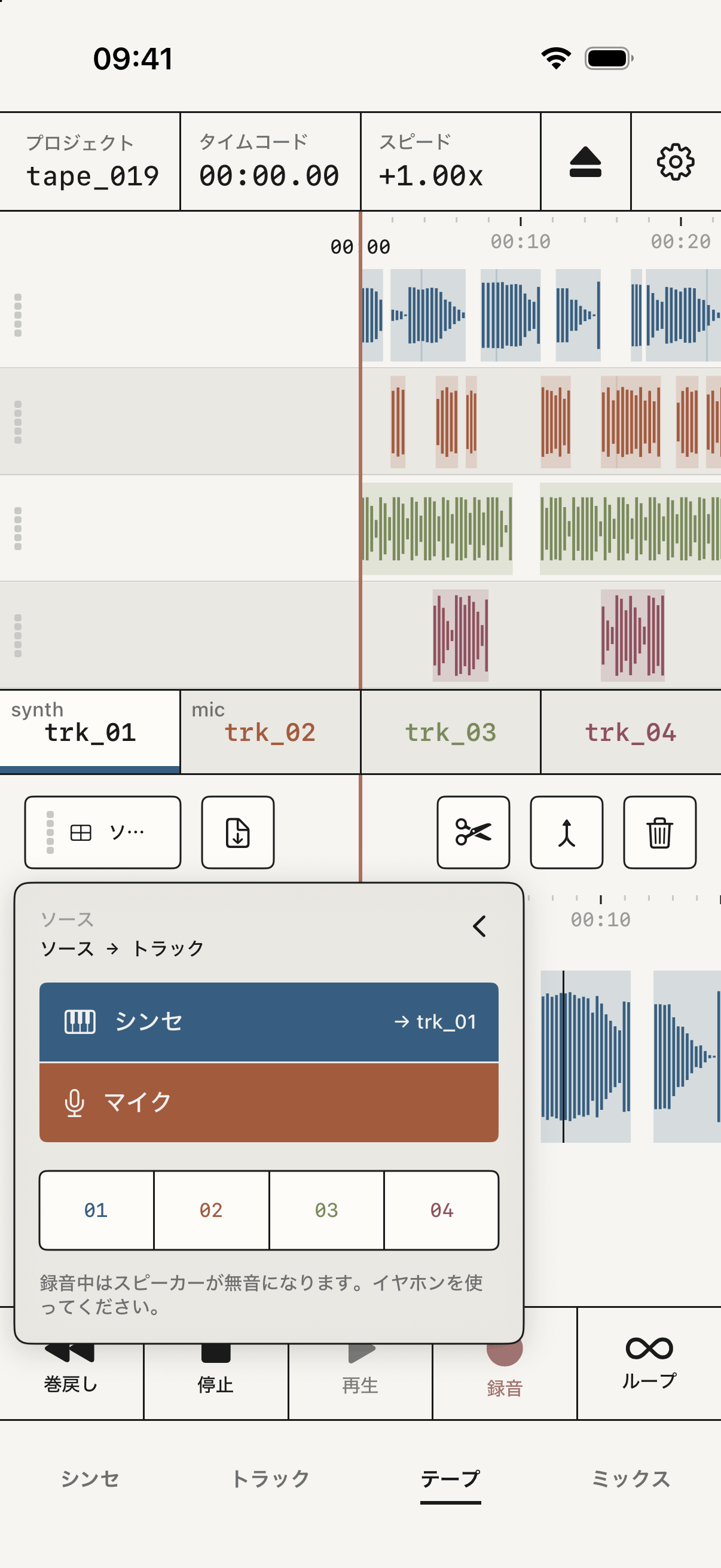Select large blue clip in detail view
Viewport: 721px width, 1568px height.
coord(585,1056)
